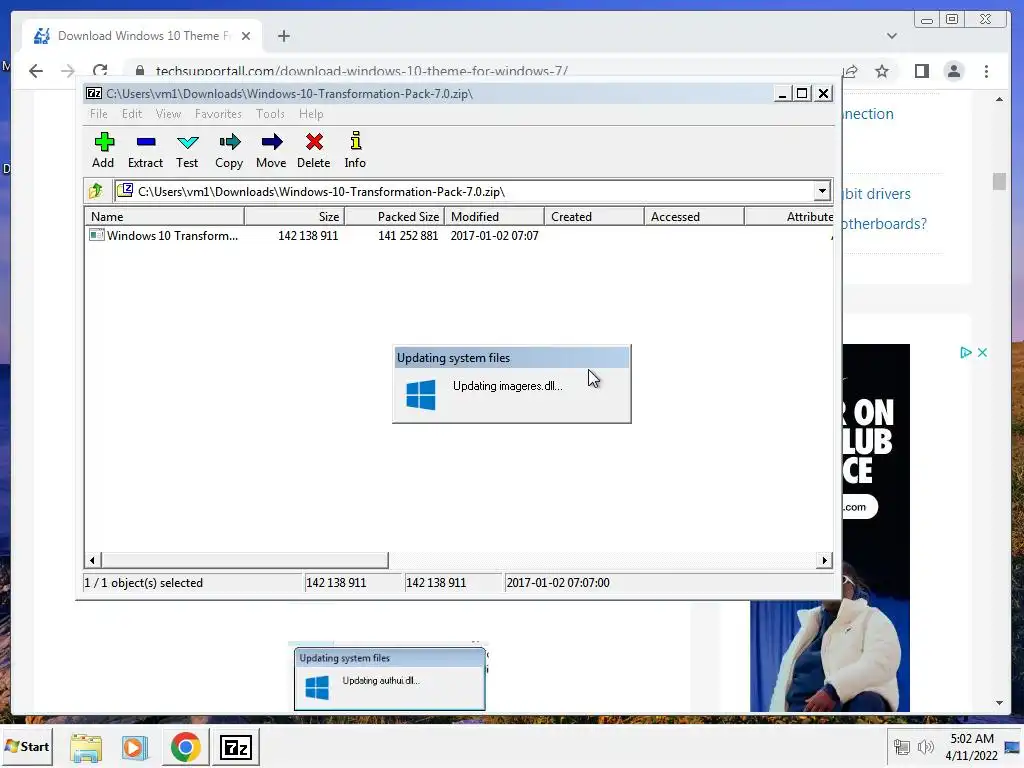The height and width of the screenshot is (768, 1024).
Task: Click the 7-Zip address path field
Action: [x=464, y=191]
